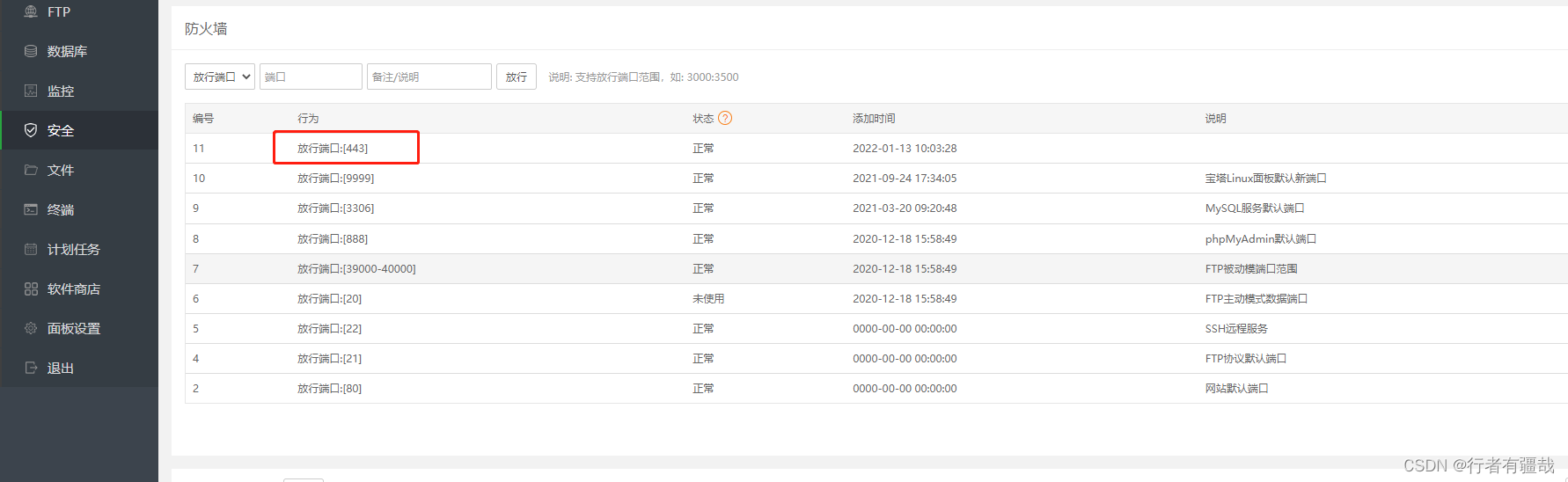Click the 宝塔Linux面板默认新端口 description

pos(1265,178)
